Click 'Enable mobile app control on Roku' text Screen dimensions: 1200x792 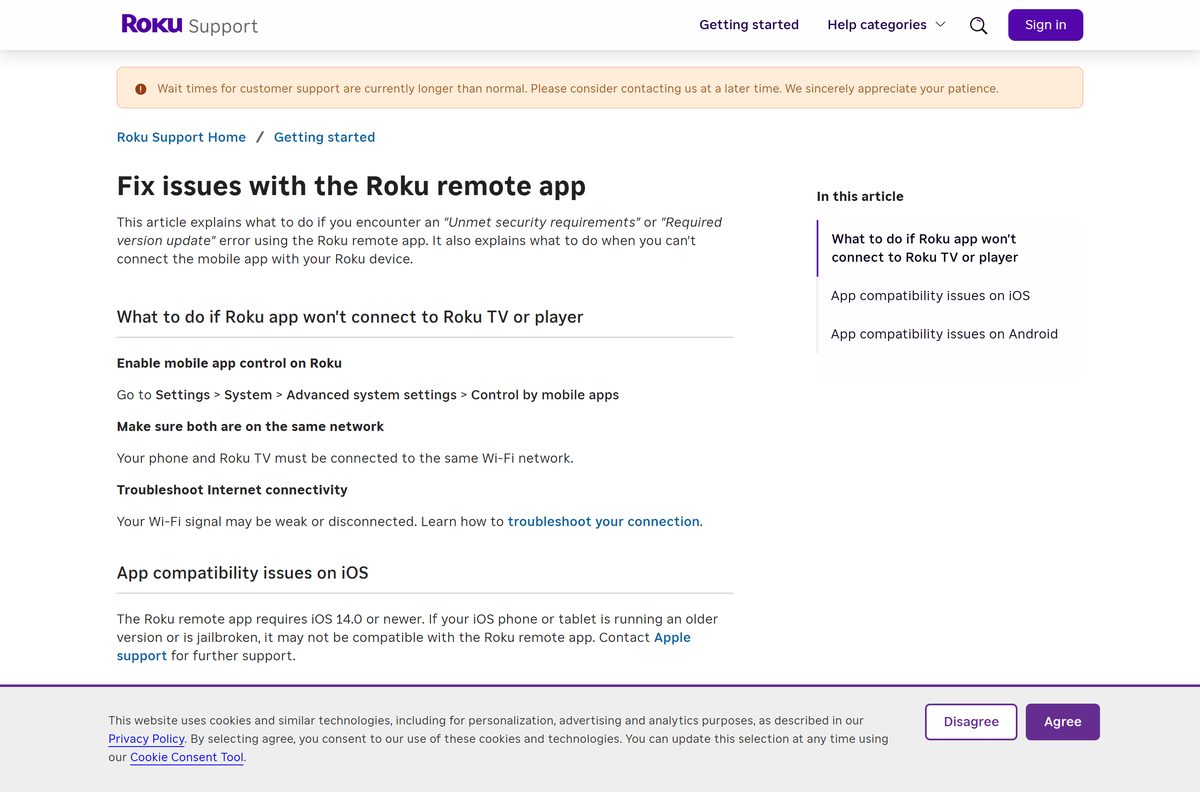pos(229,363)
